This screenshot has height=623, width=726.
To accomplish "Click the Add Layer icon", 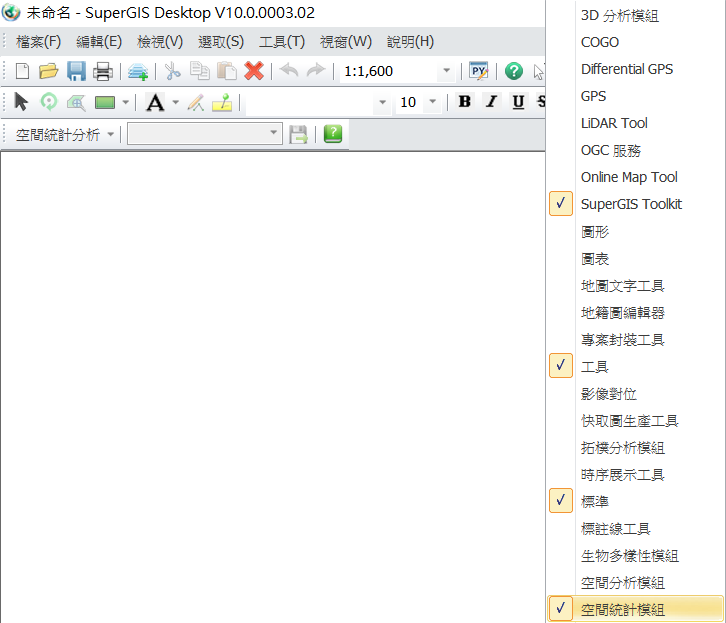I will click(138, 72).
